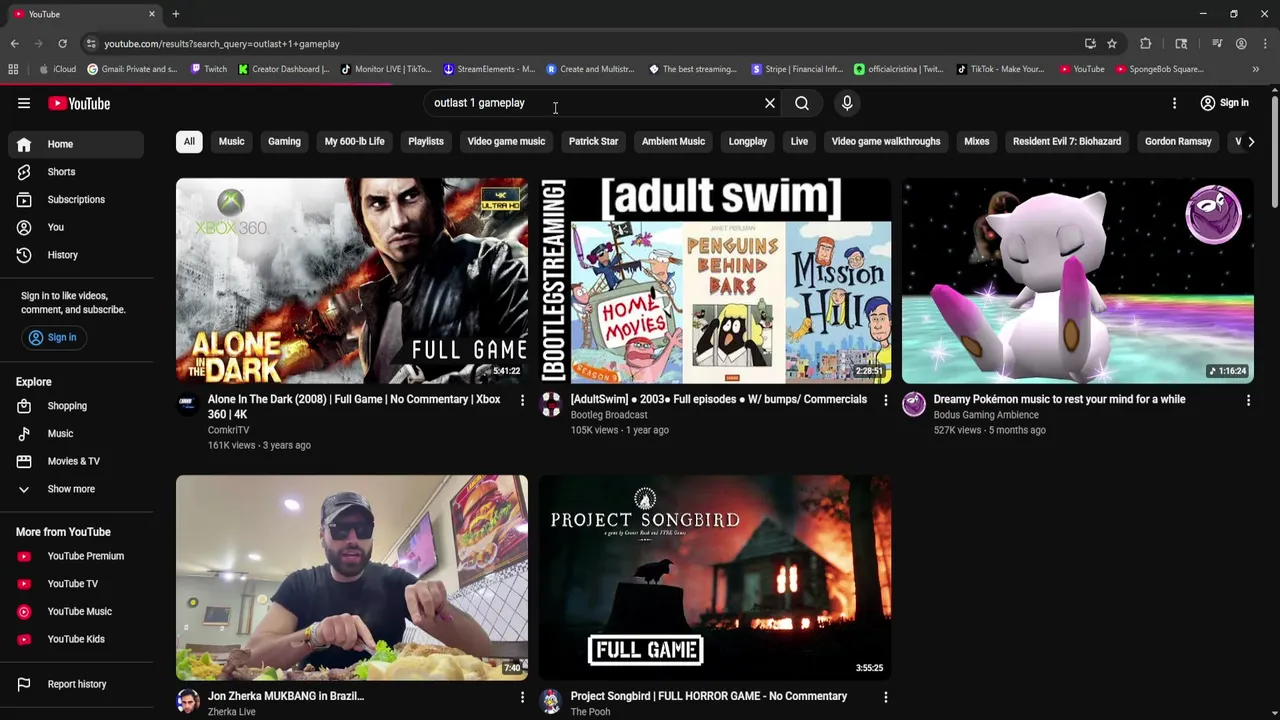This screenshot has height=720, width=1280.
Task: Open the ComkriTV channel link
Action: pyautogui.click(x=228, y=430)
